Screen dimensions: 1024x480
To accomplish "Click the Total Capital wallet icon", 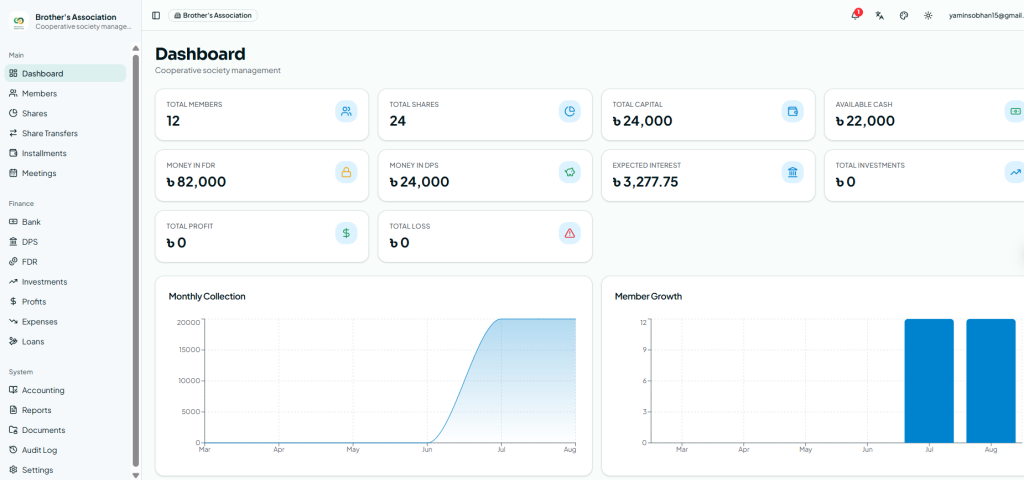I will 793,111.
